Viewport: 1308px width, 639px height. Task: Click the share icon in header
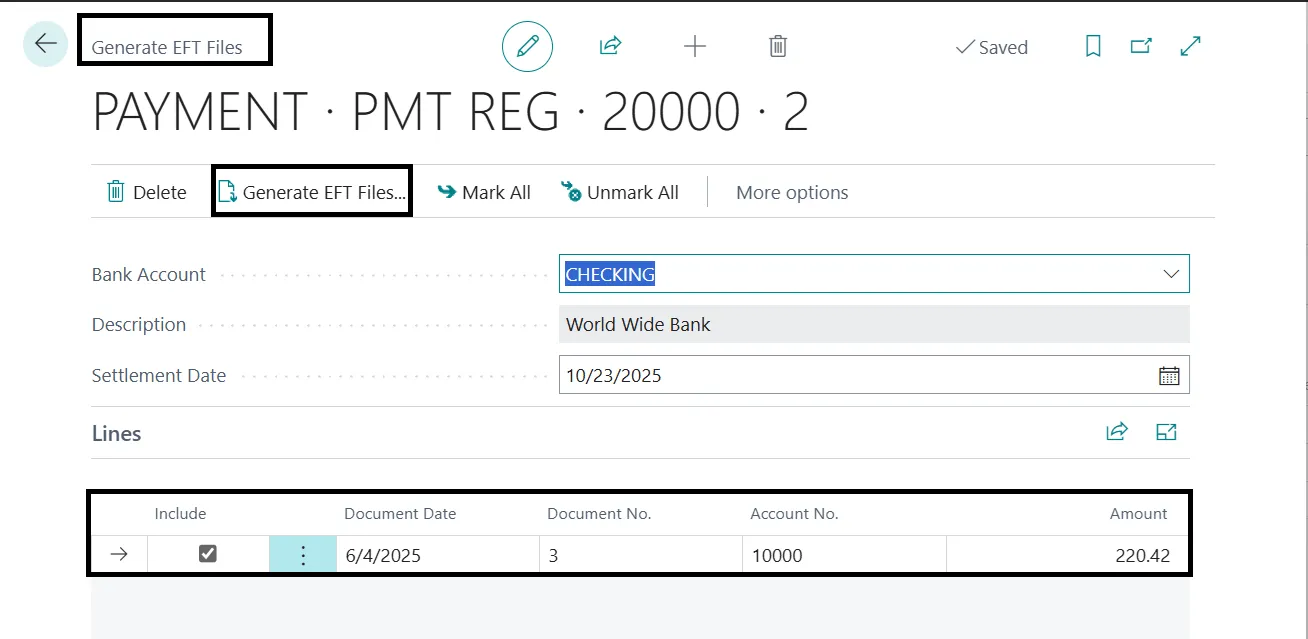pyautogui.click(x=610, y=46)
